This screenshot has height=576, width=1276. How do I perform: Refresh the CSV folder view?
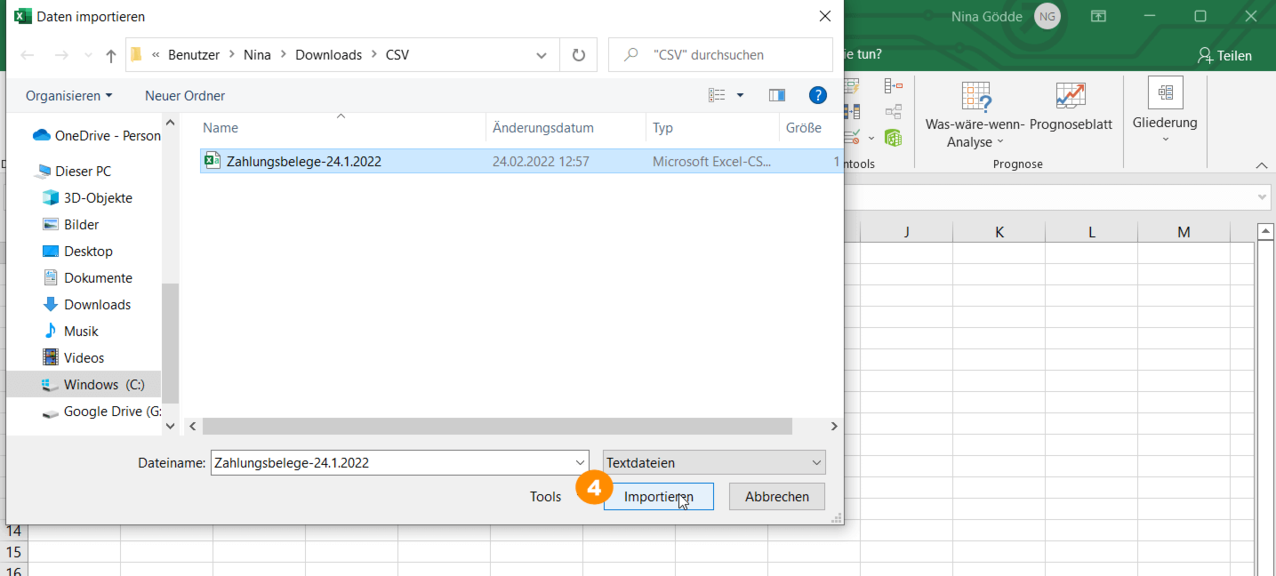(x=578, y=55)
